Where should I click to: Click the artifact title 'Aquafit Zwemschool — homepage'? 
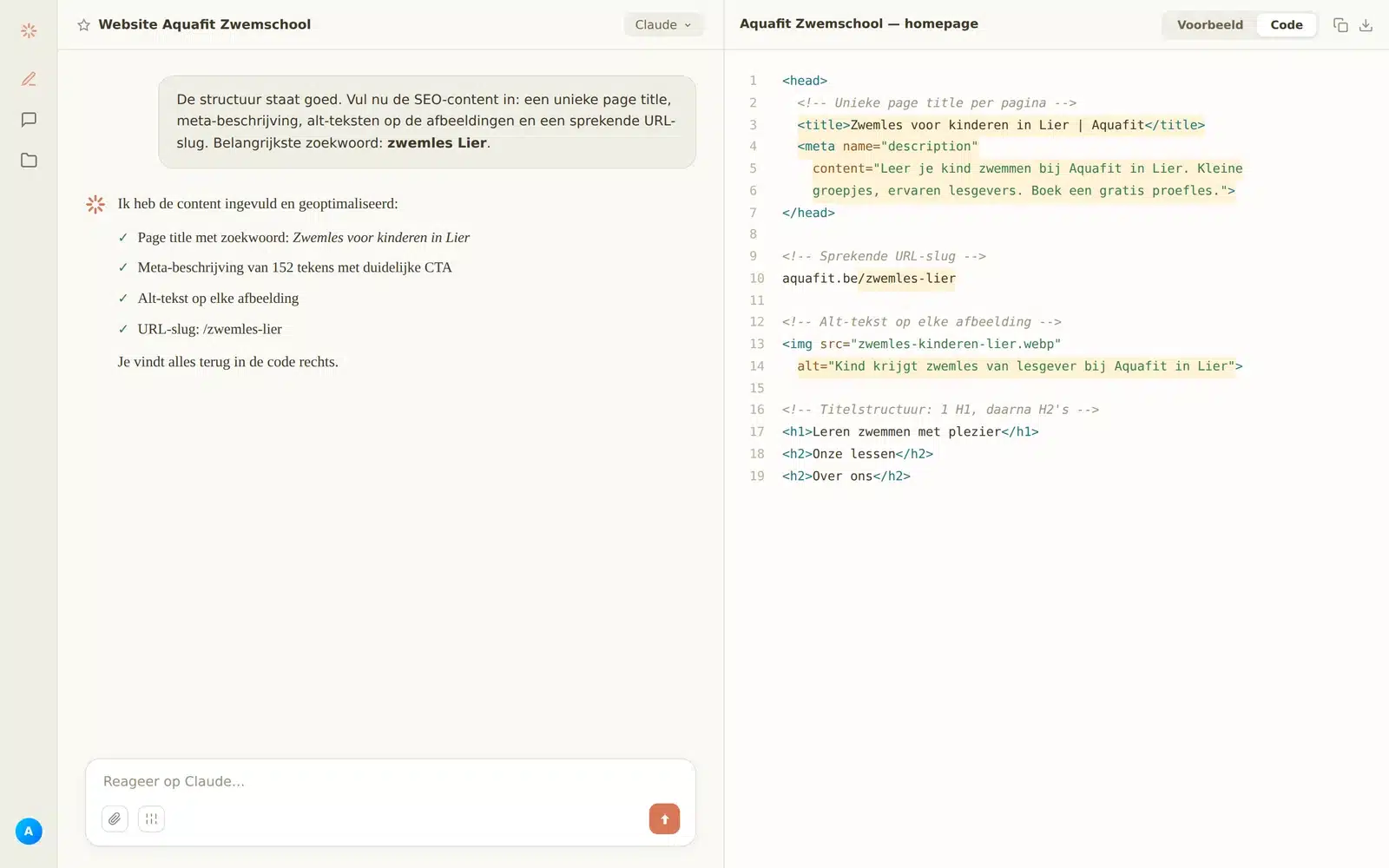pos(859,24)
